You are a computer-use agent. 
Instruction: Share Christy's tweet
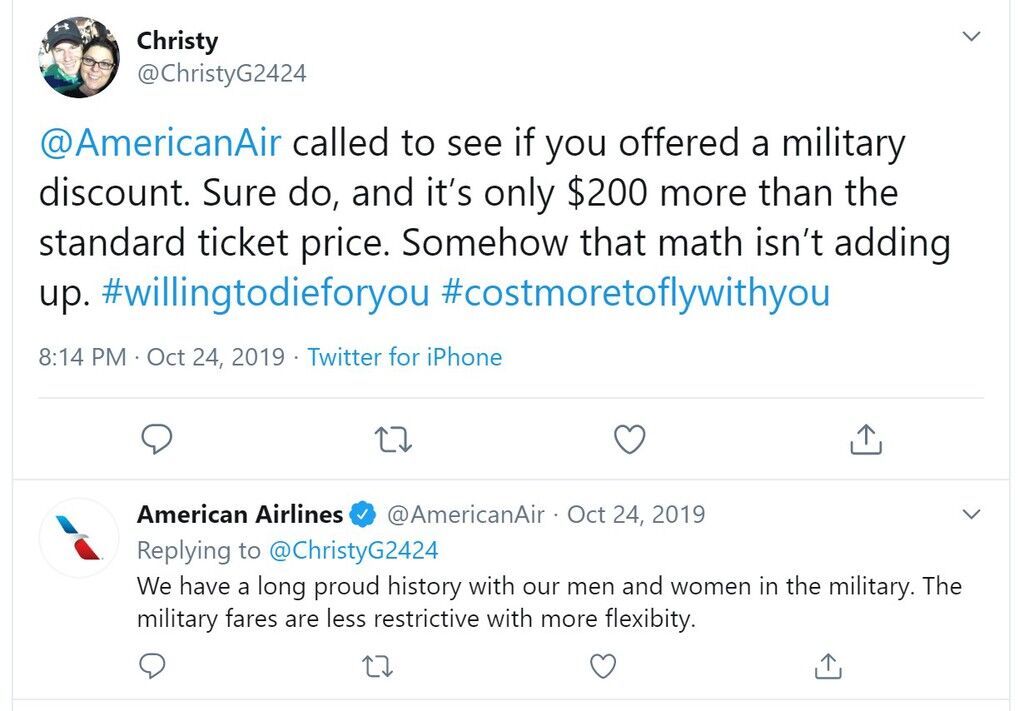pos(866,439)
